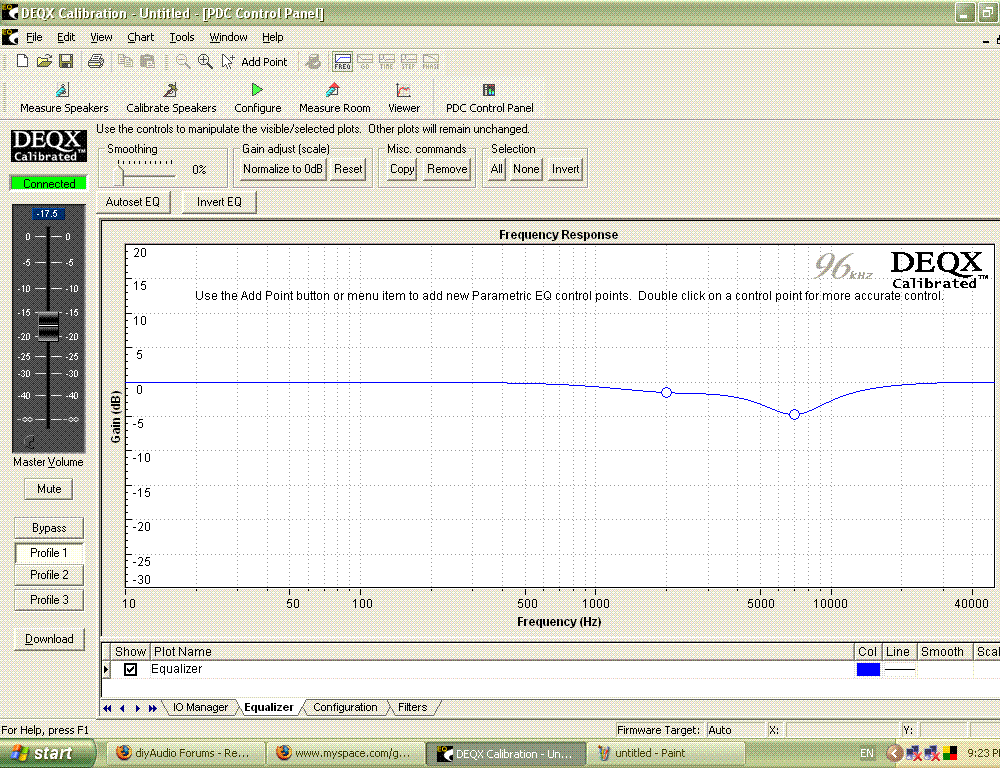Image resolution: width=1000 pixels, height=768 pixels.
Task: Open the Chart menu
Action: click(x=140, y=37)
